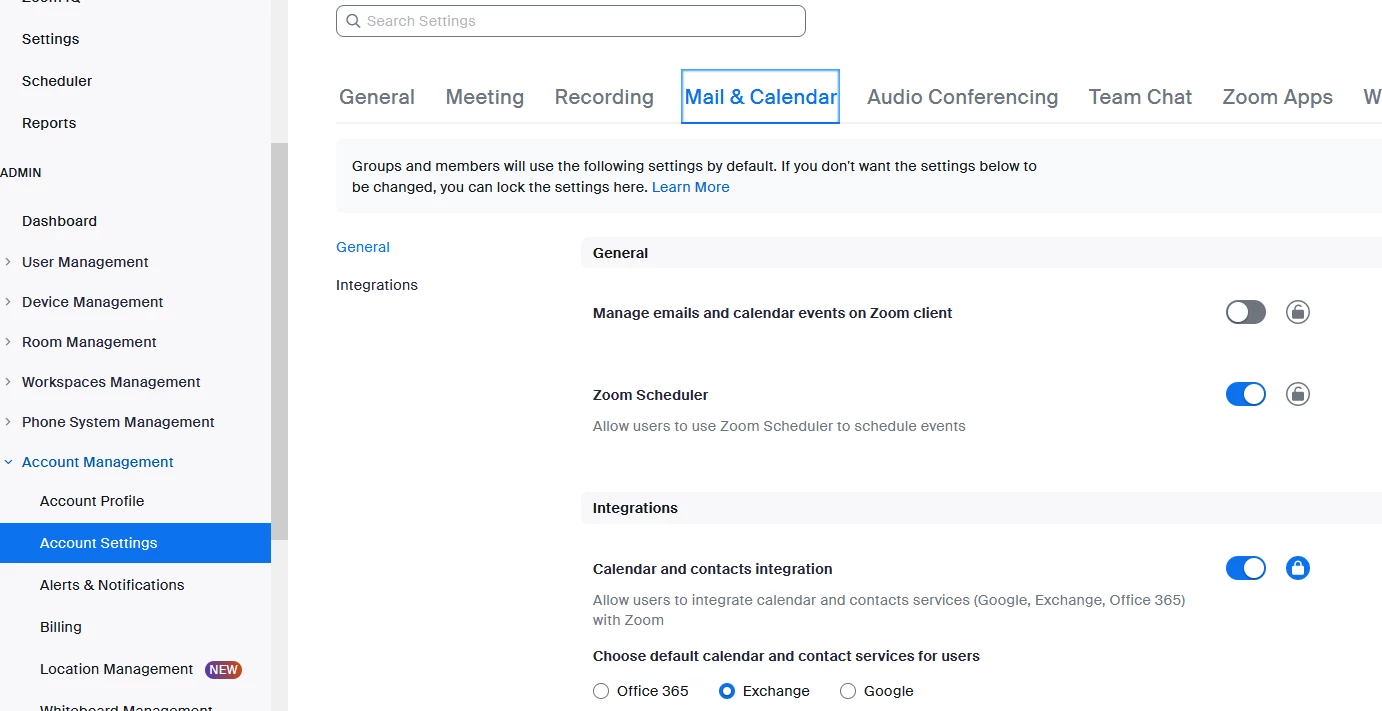Viewport: 1382px width, 711px height.
Task: Expand Phone System Management chevron
Action: click(8, 422)
